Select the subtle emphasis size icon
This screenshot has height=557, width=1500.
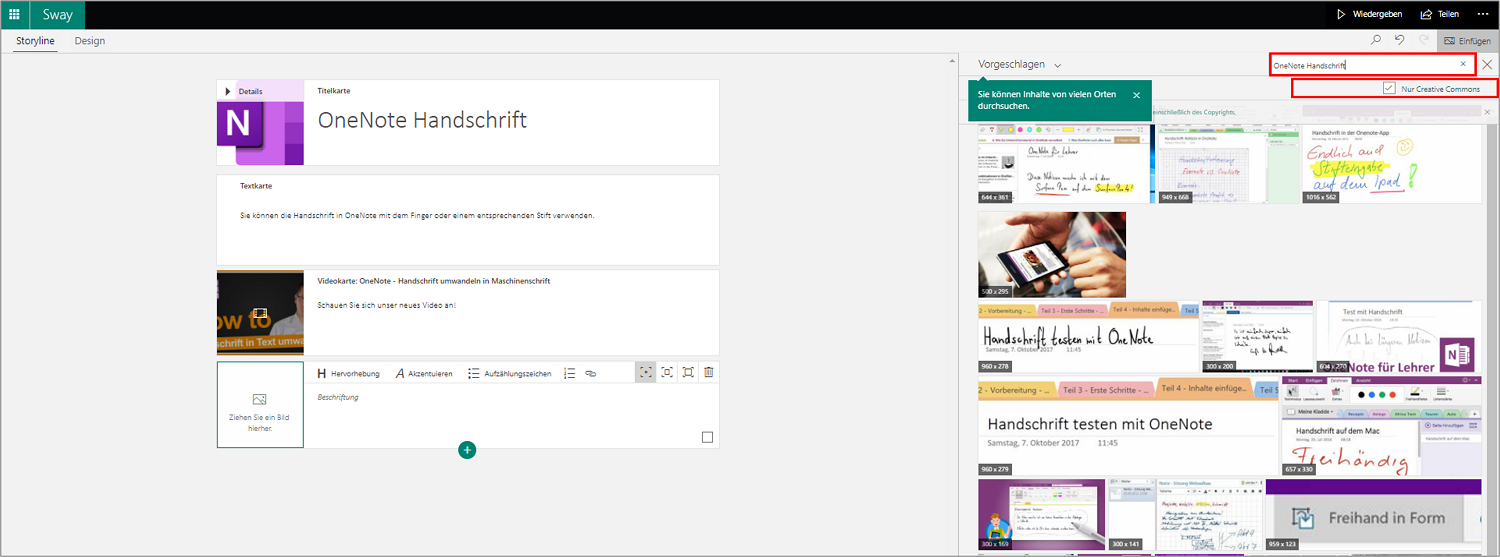[646, 372]
